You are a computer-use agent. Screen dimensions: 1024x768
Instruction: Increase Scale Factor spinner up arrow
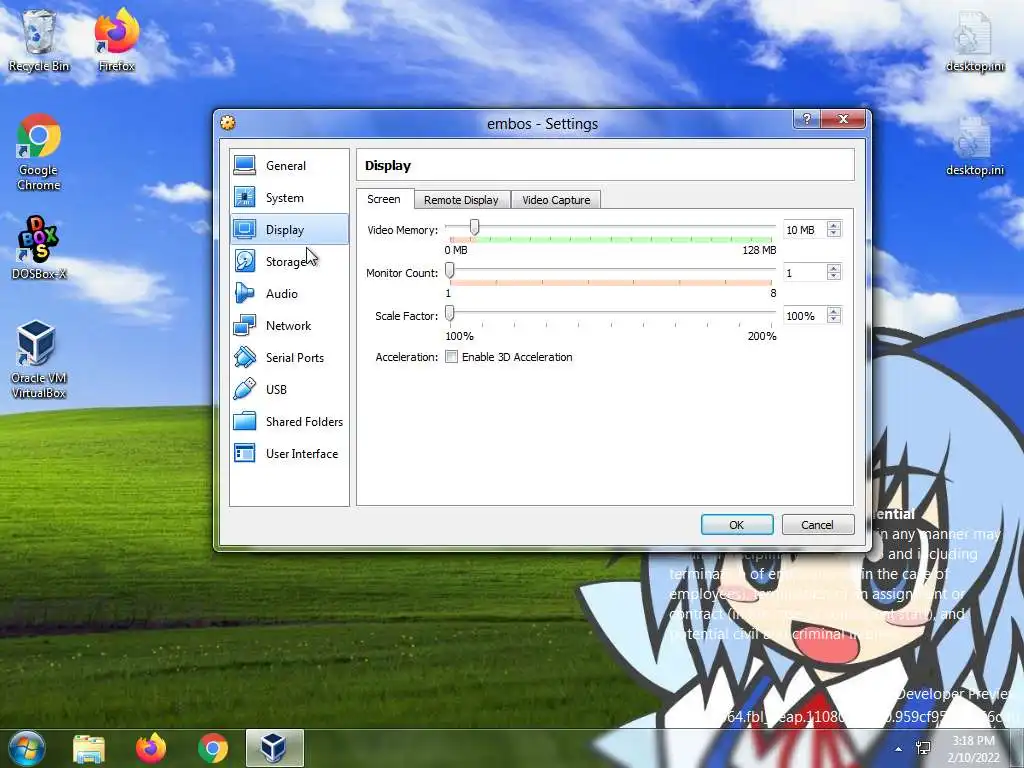point(833,312)
